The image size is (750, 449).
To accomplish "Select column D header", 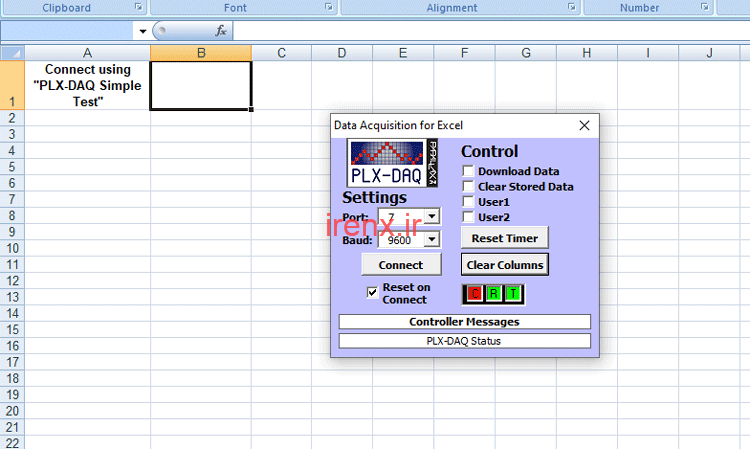I will click(342, 52).
